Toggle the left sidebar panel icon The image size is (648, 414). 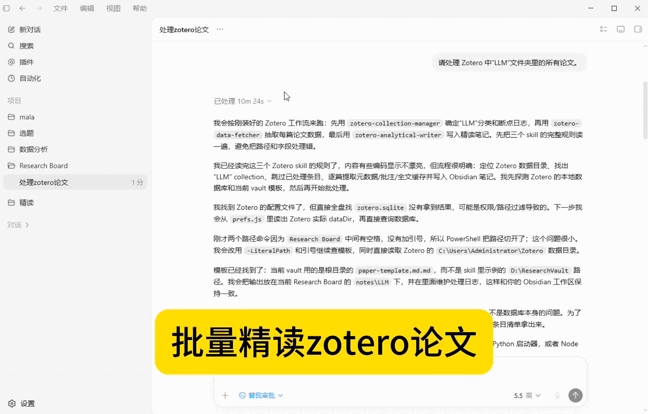pos(6,8)
